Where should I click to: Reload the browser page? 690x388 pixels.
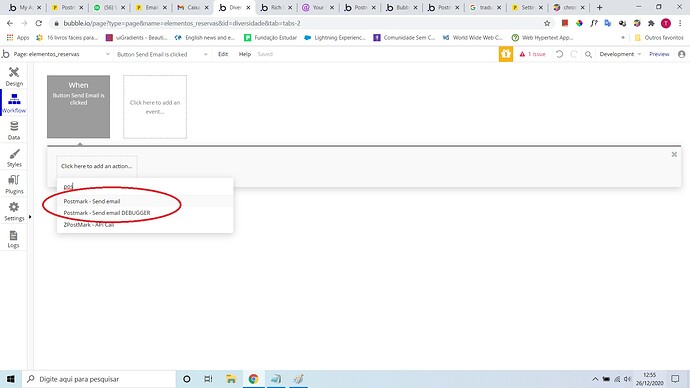[x=39, y=23]
